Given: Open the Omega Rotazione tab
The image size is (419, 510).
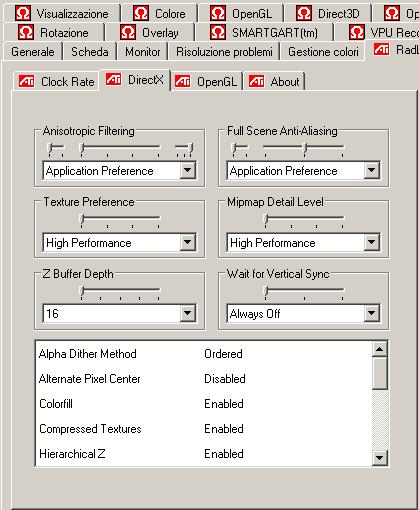Looking at the screenshot, I should (53, 33).
